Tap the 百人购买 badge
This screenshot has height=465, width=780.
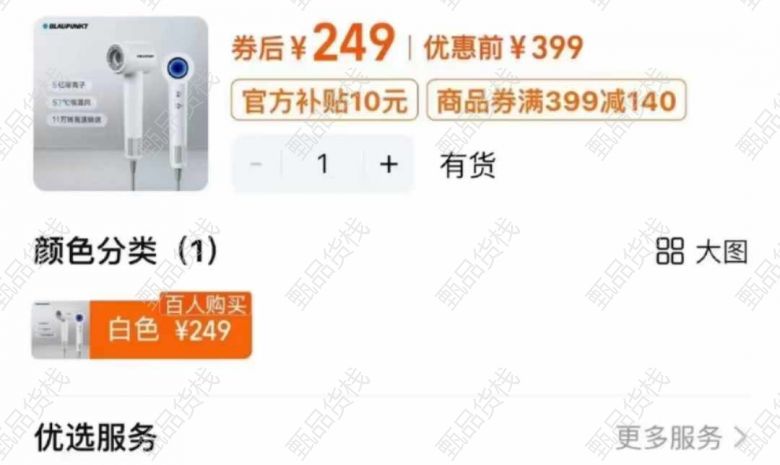point(205,304)
